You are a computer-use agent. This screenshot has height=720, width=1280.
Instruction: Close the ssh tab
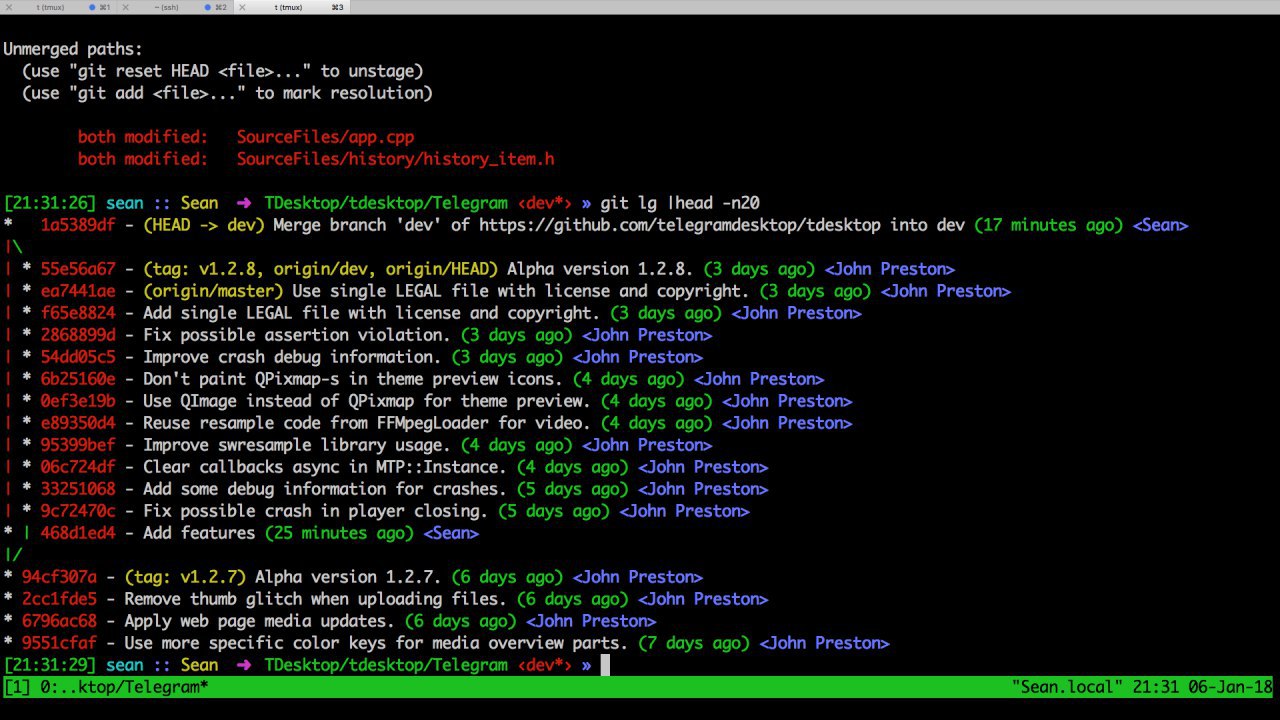click(125, 7)
